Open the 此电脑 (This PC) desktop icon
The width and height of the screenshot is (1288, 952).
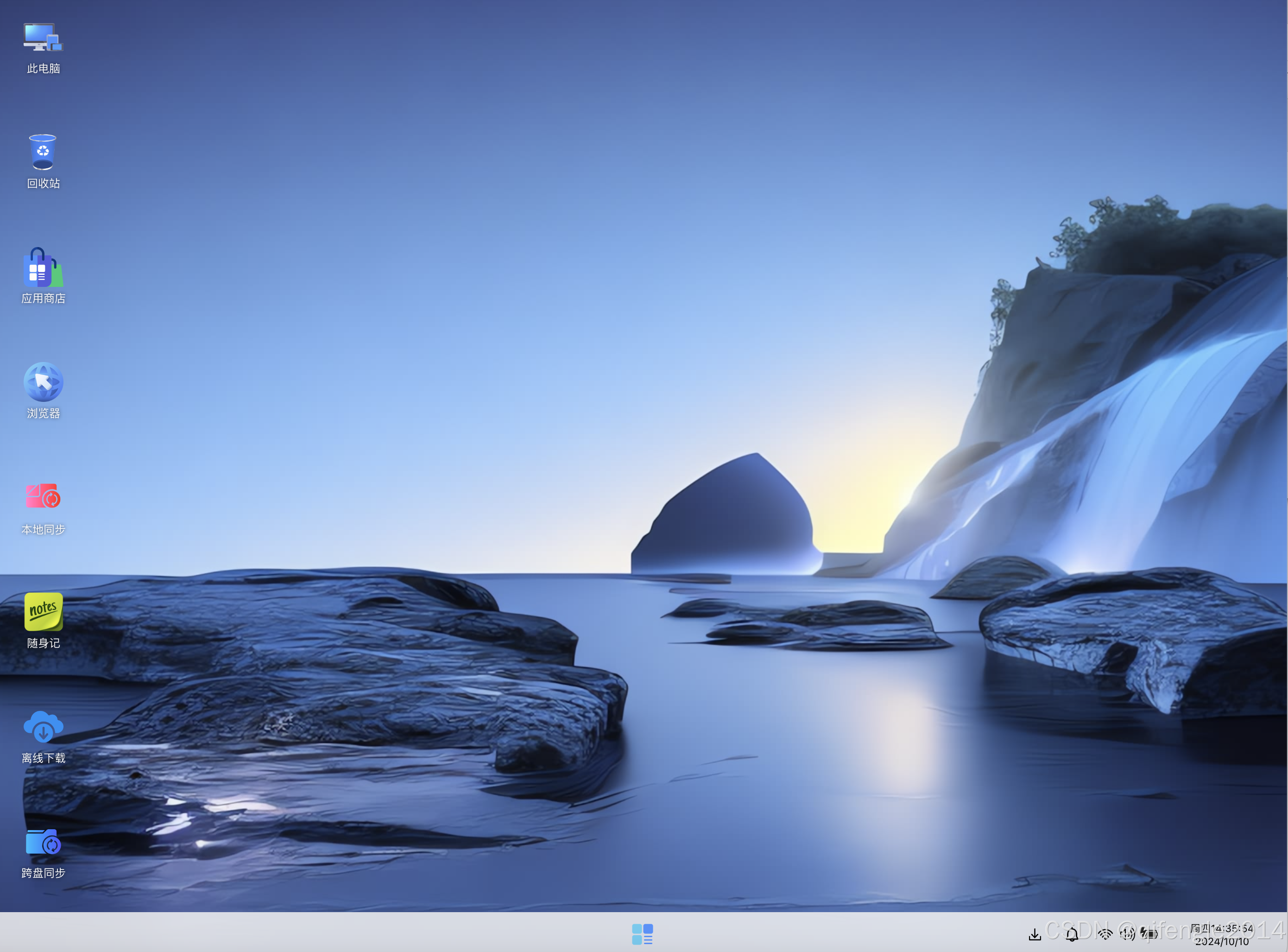(x=43, y=38)
